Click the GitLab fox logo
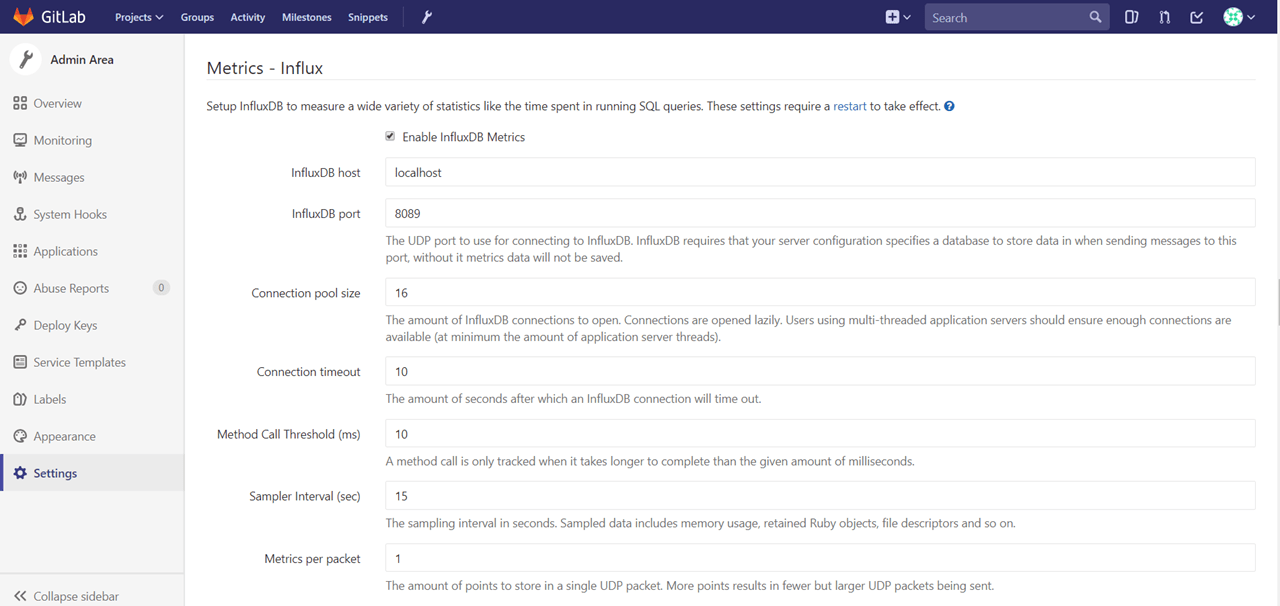The height and width of the screenshot is (606, 1280). pyautogui.click(x=22, y=17)
